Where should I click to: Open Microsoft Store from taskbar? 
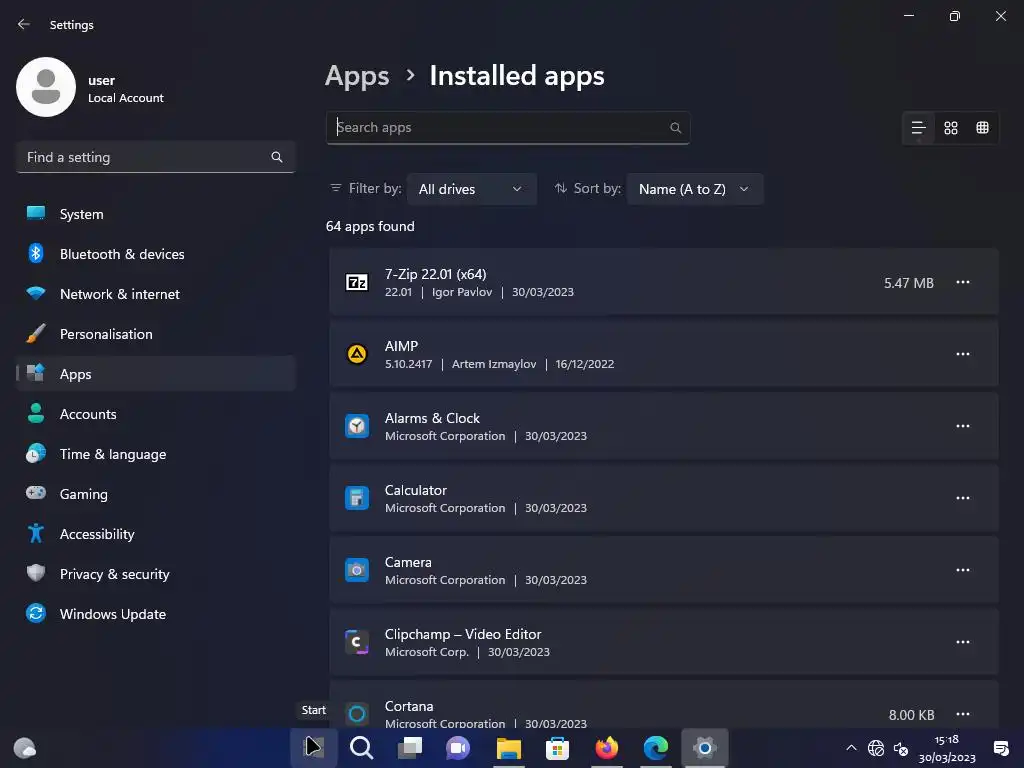(x=557, y=747)
